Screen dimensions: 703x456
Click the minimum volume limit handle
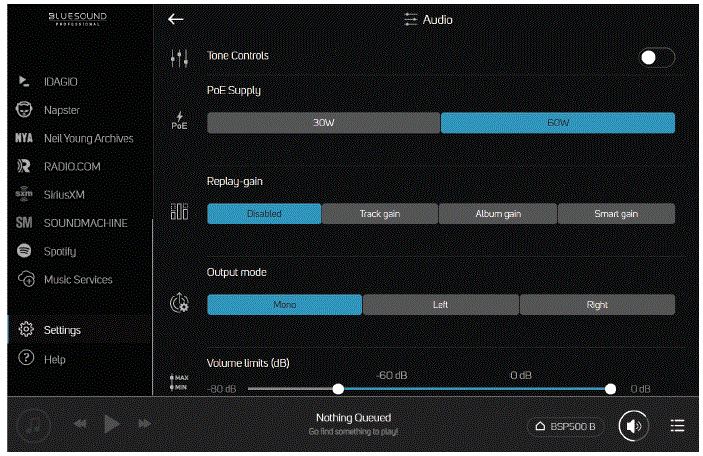coord(338,389)
